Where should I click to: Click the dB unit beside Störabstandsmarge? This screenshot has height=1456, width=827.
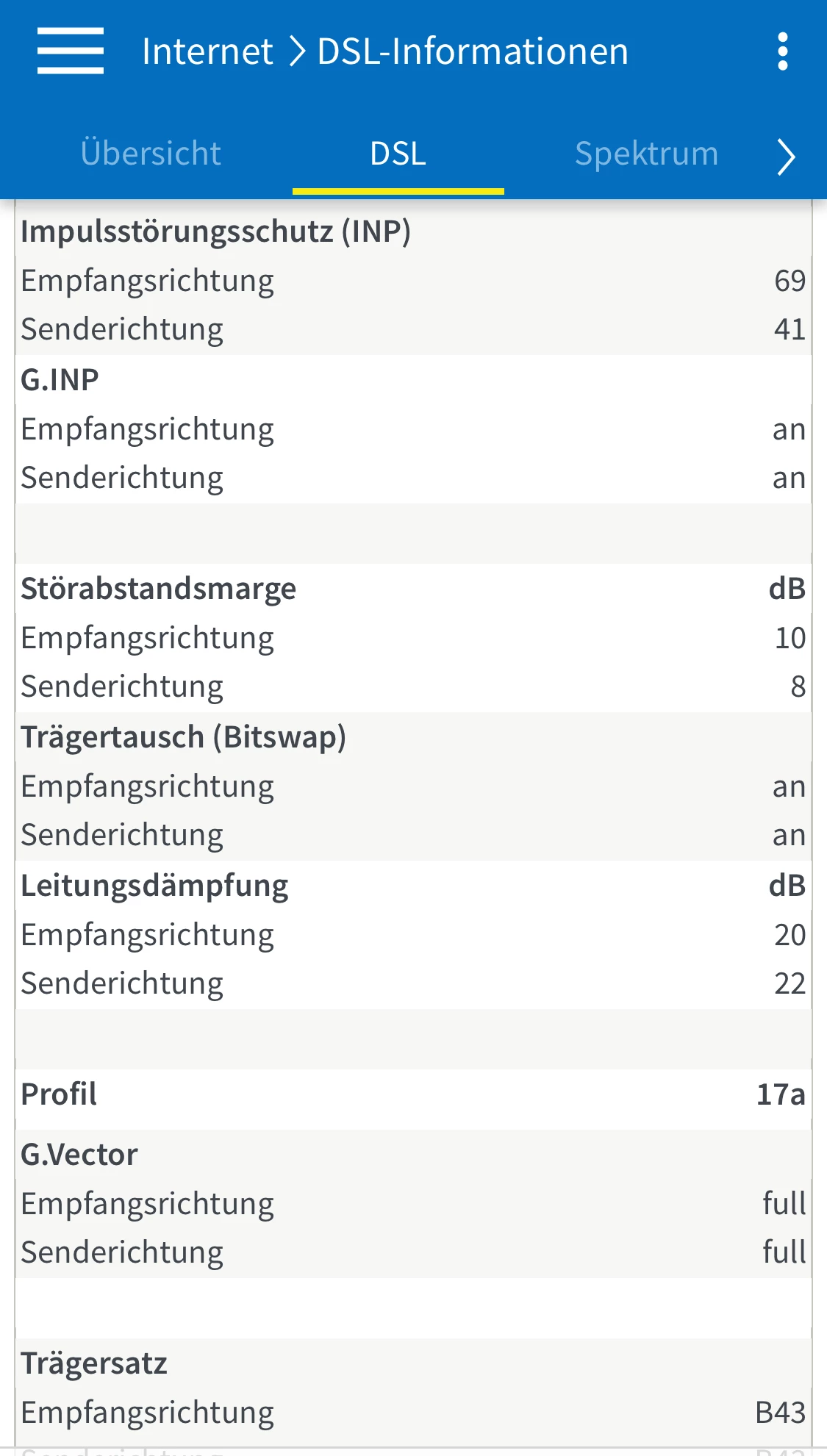point(787,589)
